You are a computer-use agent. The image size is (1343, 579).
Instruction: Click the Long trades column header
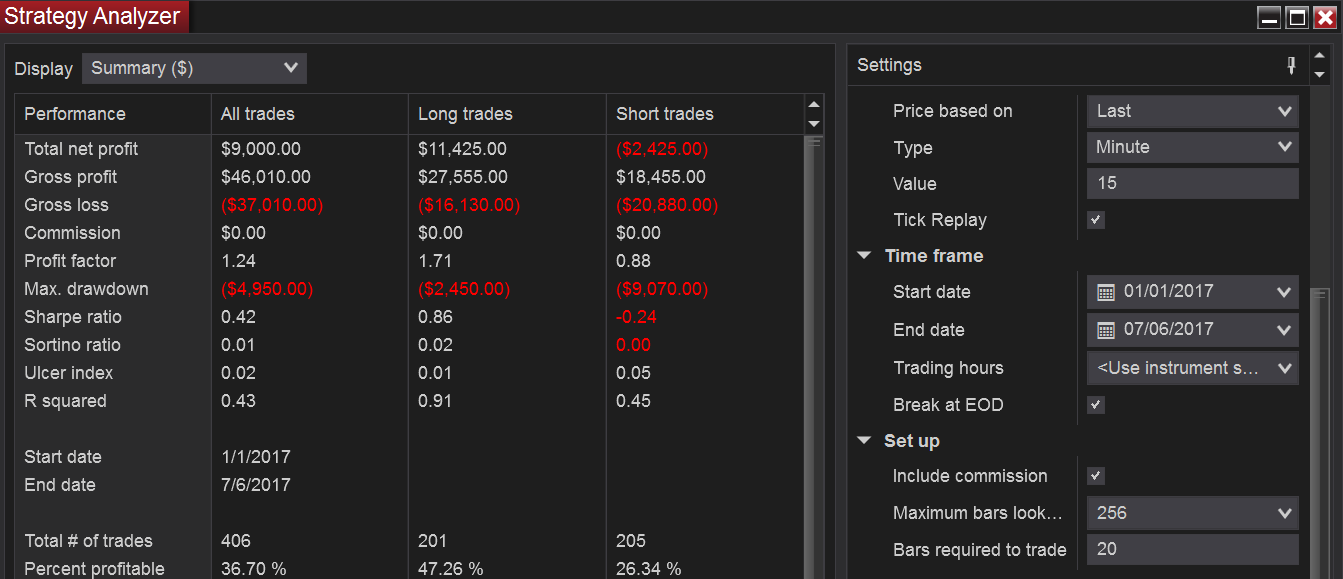click(x=465, y=114)
